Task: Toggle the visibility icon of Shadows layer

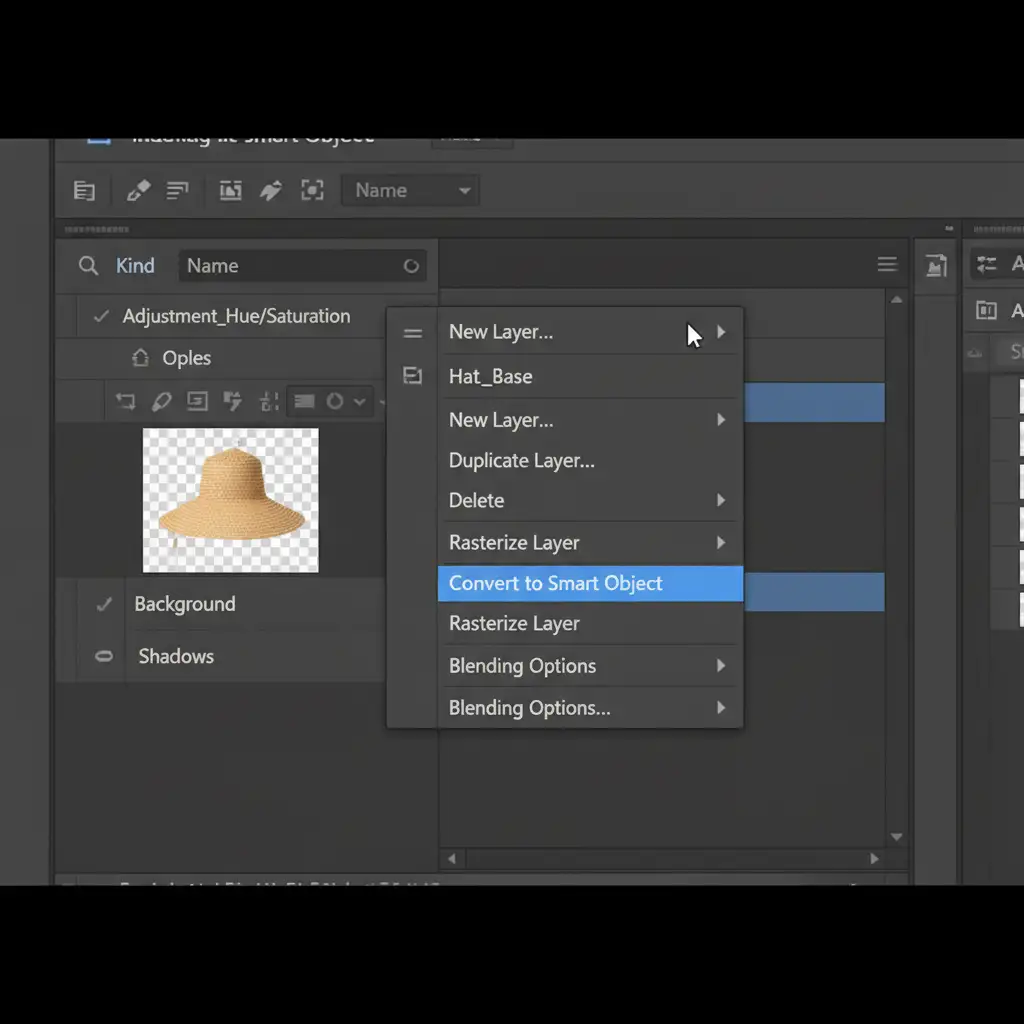Action: (103, 657)
